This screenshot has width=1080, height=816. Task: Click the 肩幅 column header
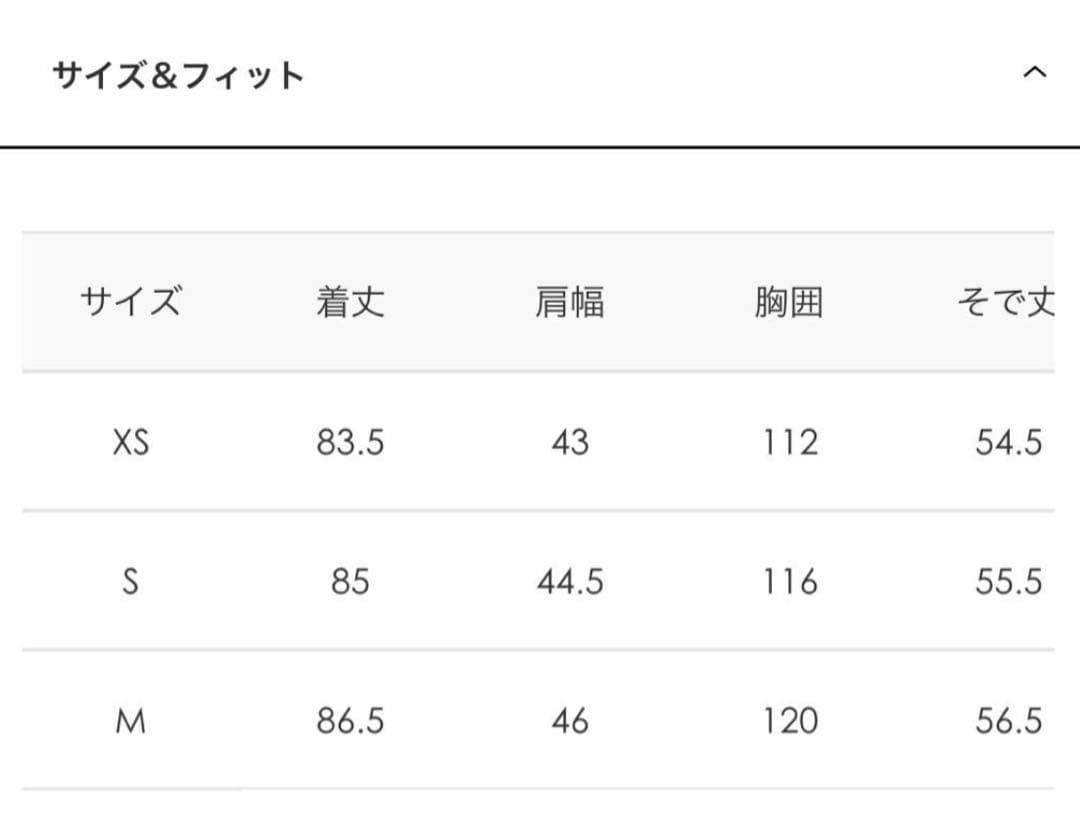point(570,301)
